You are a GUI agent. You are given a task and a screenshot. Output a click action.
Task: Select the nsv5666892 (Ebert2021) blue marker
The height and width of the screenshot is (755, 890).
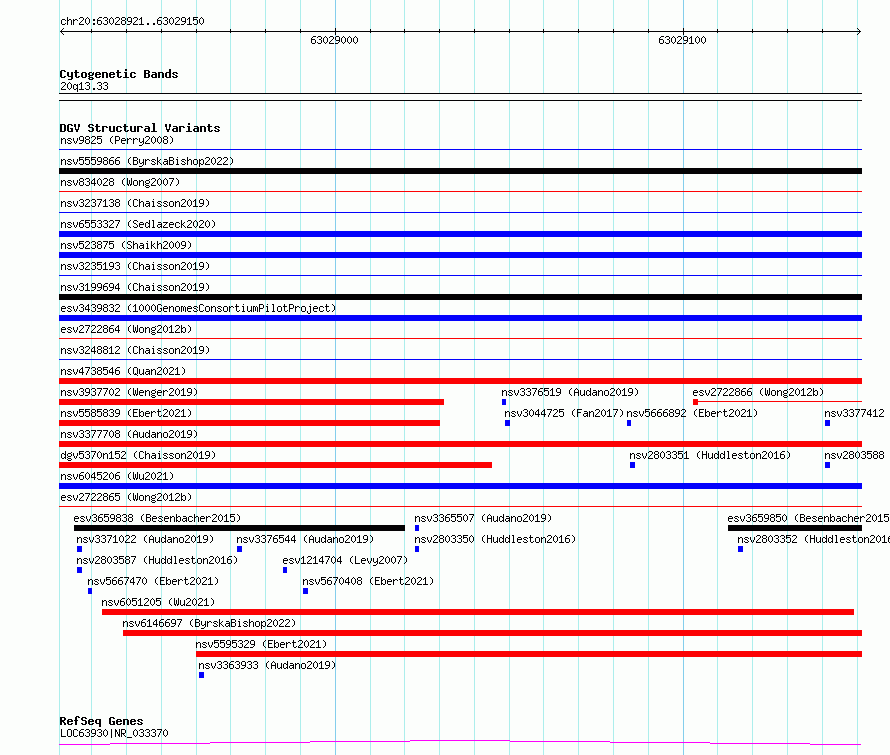coord(629,423)
